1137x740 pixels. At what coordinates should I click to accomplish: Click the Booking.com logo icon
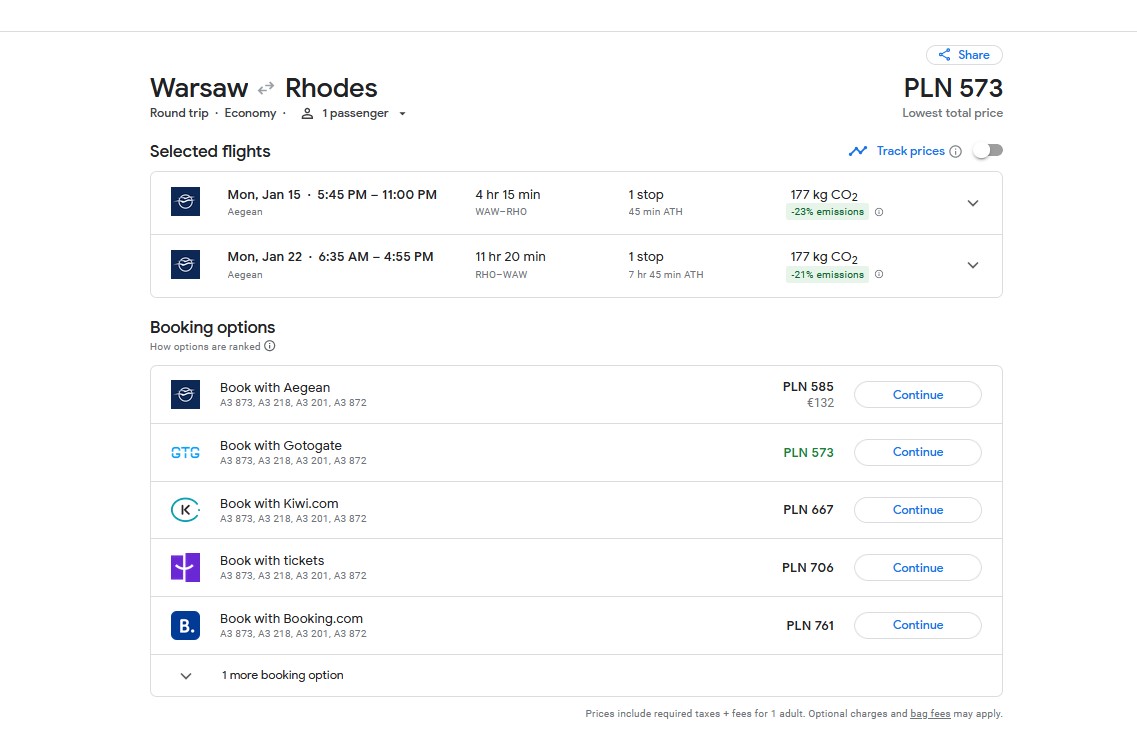coord(186,625)
